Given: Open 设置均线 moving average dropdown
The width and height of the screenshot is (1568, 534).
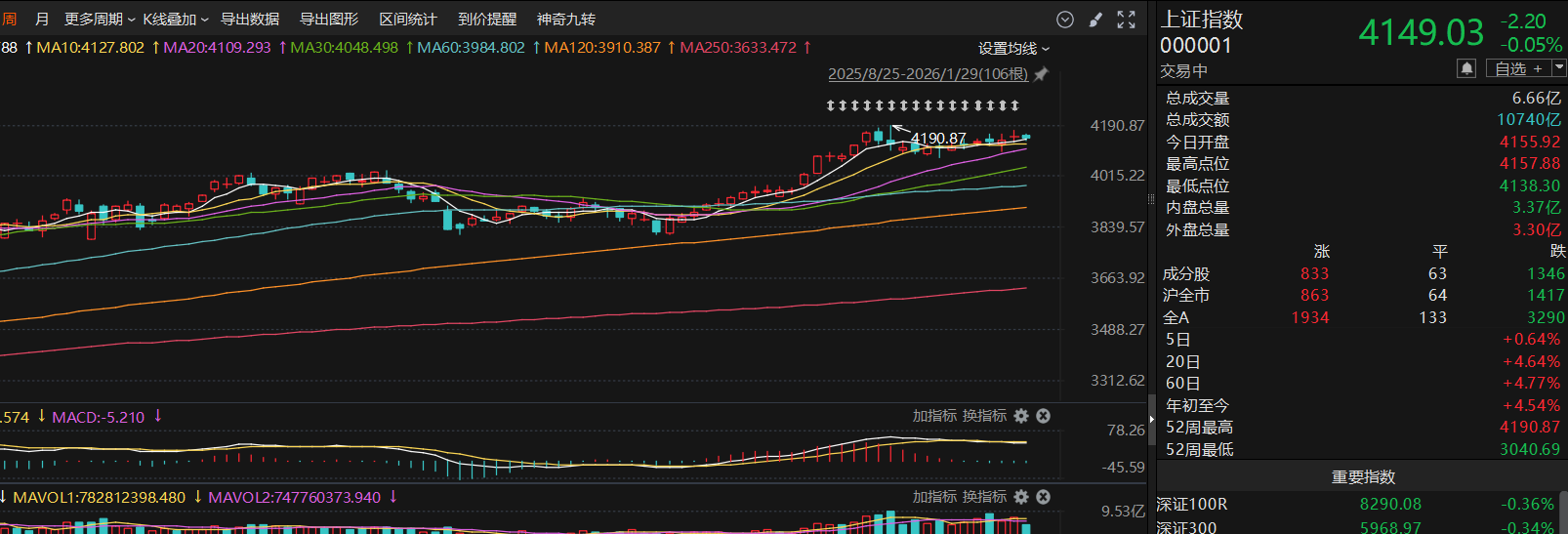Looking at the screenshot, I should click(x=1014, y=49).
